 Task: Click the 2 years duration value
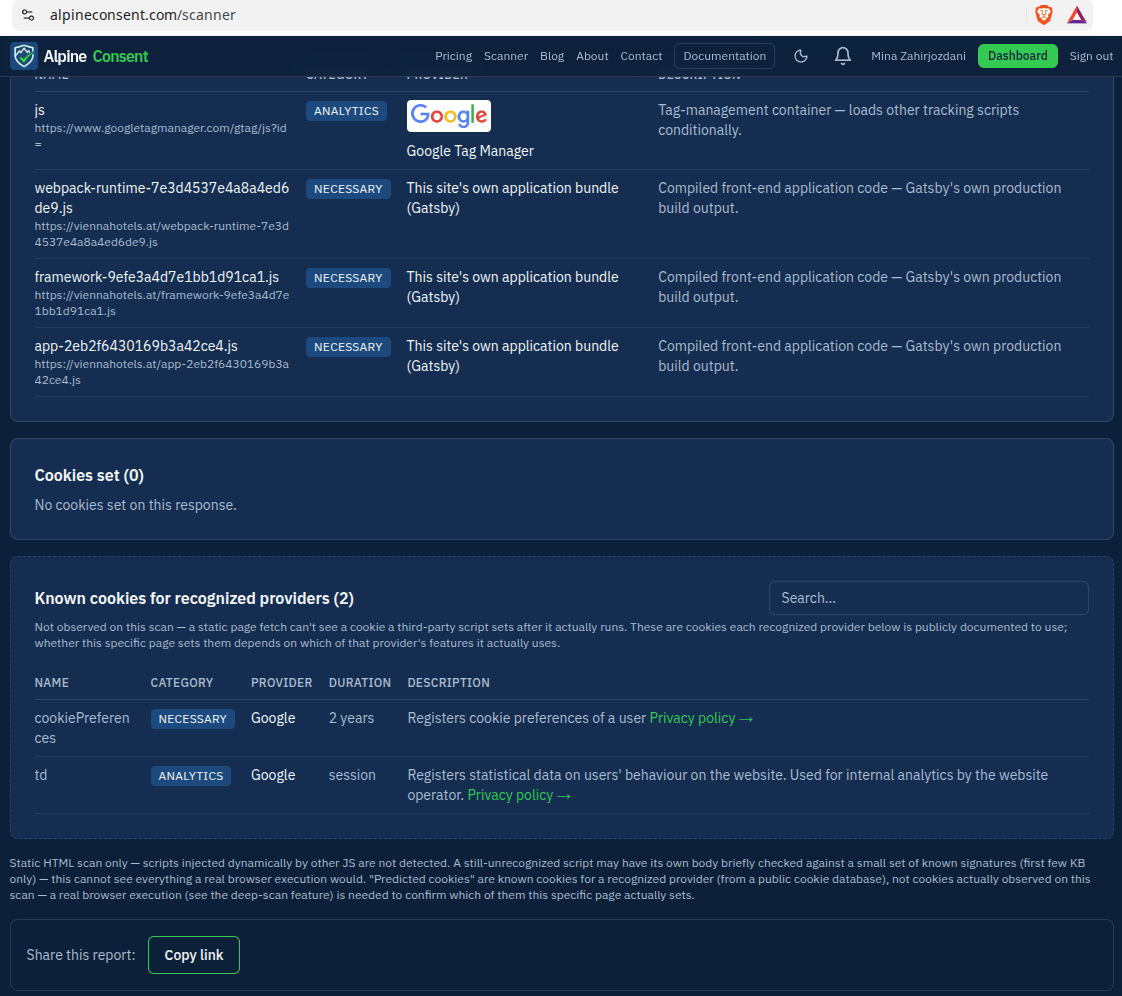click(351, 718)
